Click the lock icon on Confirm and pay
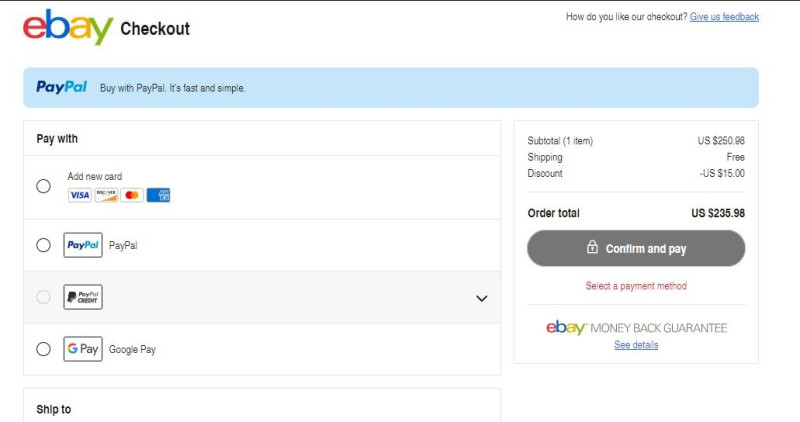This screenshot has width=800, height=422. pos(592,247)
